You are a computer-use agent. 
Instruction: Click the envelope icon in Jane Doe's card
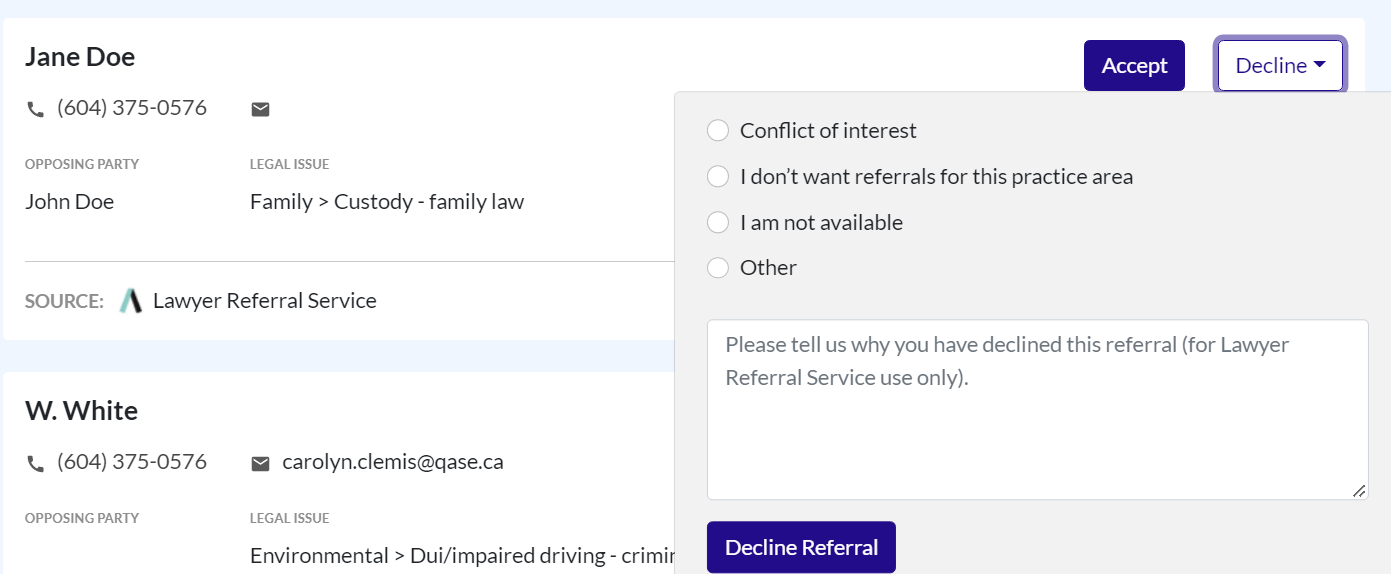pyautogui.click(x=260, y=109)
